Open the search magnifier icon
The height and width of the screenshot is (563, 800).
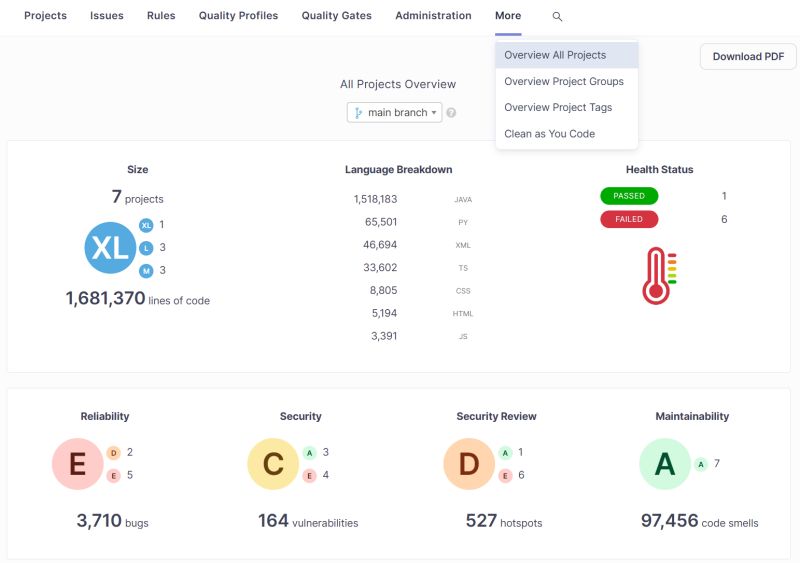(x=557, y=17)
